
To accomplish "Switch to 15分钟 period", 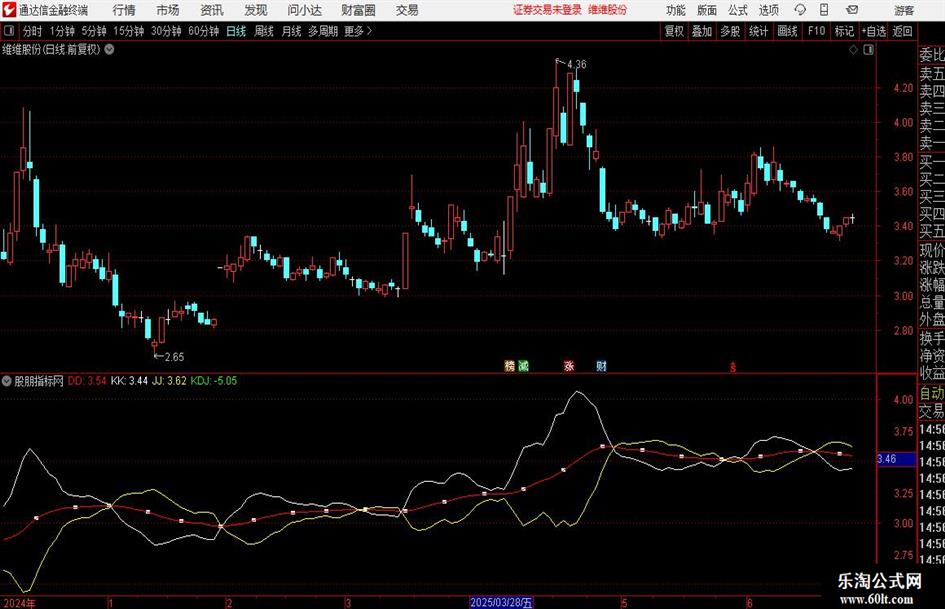I will [129, 31].
